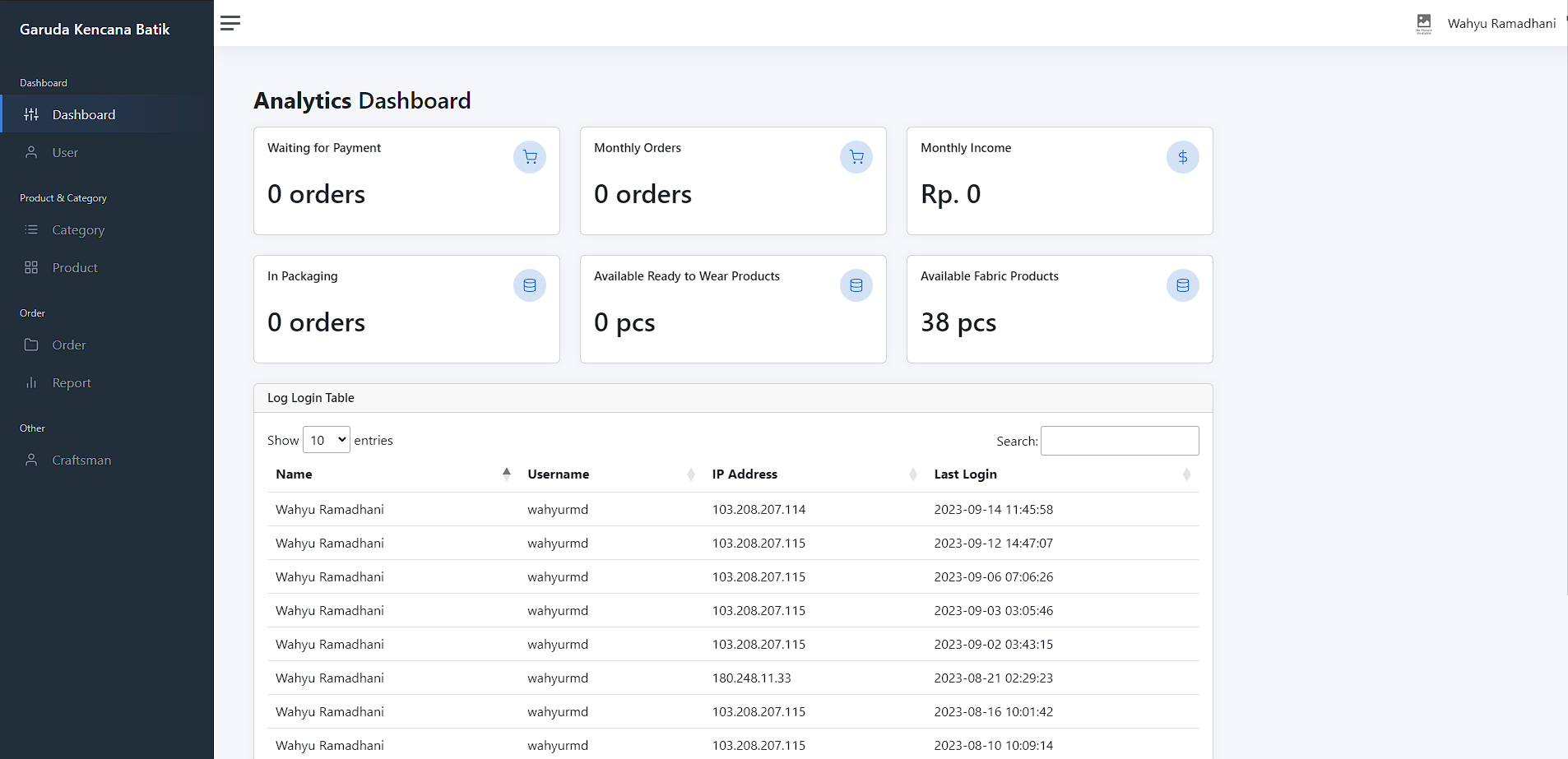
Task: Open the Wahyu Ramadhani profile dropdown
Action: pyautogui.click(x=1501, y=24)
